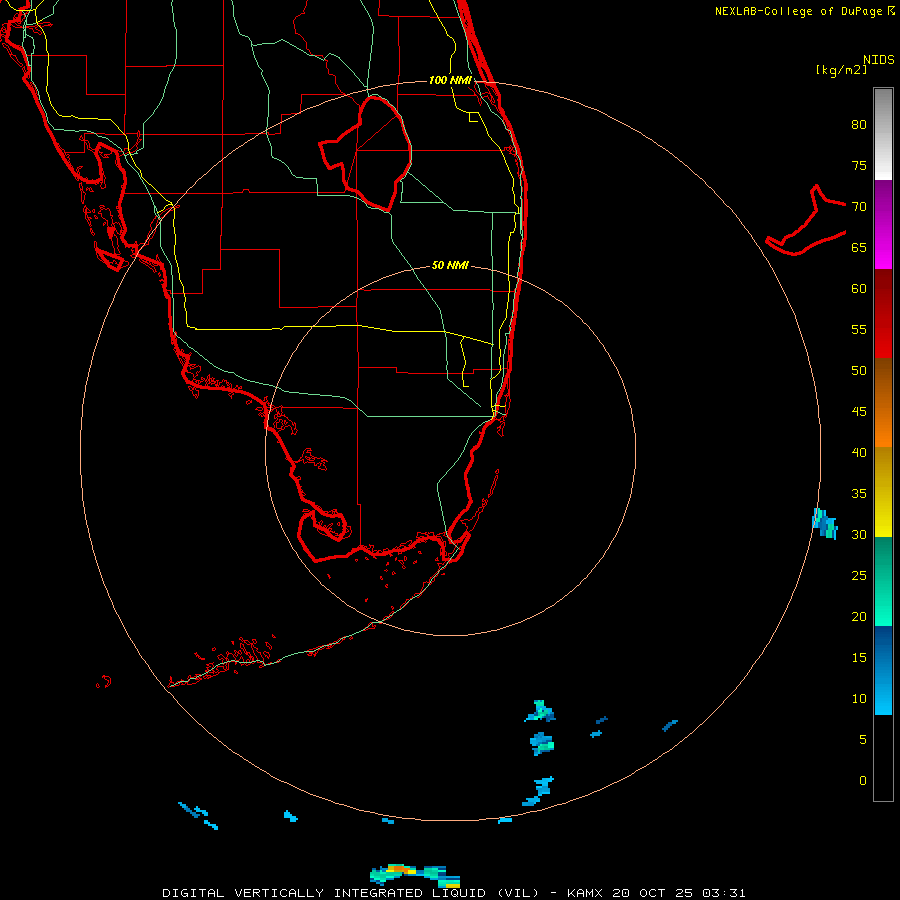This screenshot has width=900, height=900.
Task: Click the scale value 50
Action: (x=859, y=371)
